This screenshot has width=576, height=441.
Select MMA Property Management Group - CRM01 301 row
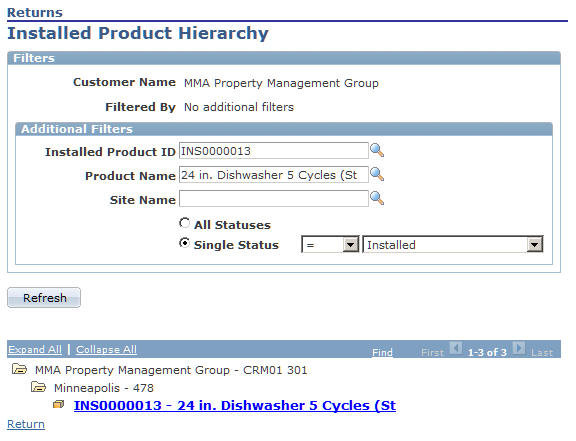point(171,370)
